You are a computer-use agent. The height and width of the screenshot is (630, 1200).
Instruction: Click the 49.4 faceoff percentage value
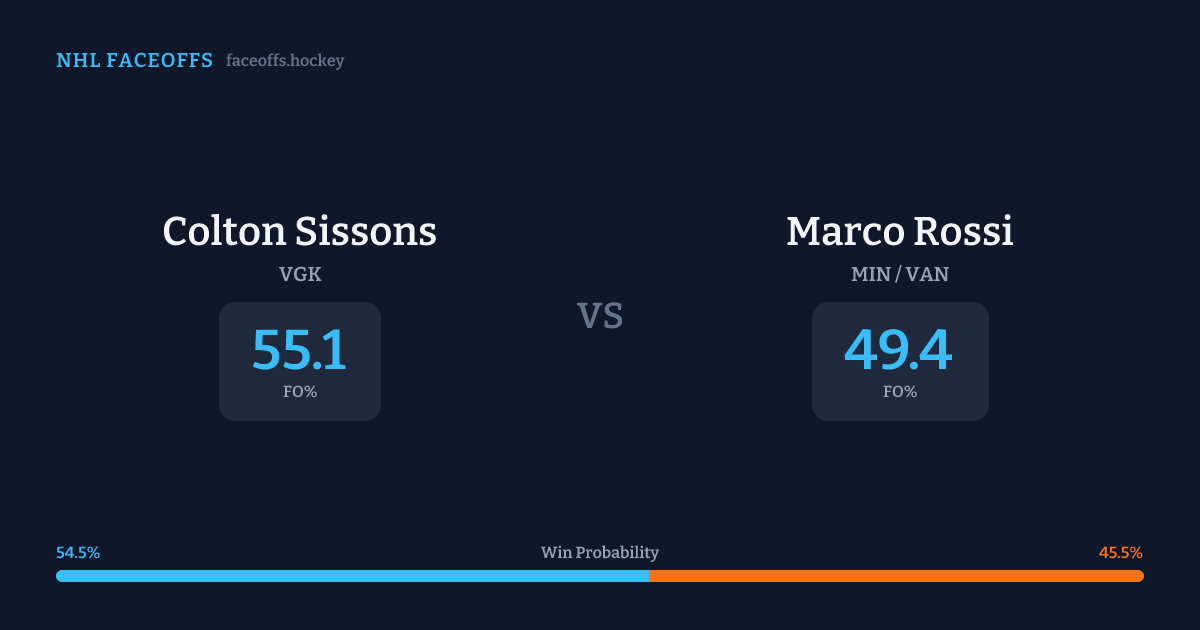coord(899,350)
